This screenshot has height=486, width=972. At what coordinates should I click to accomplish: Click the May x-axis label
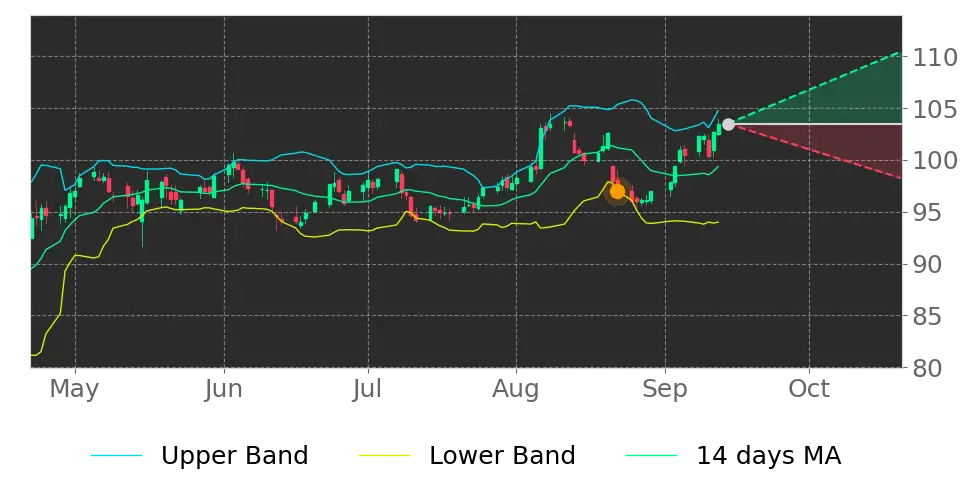tap(74, 389)
